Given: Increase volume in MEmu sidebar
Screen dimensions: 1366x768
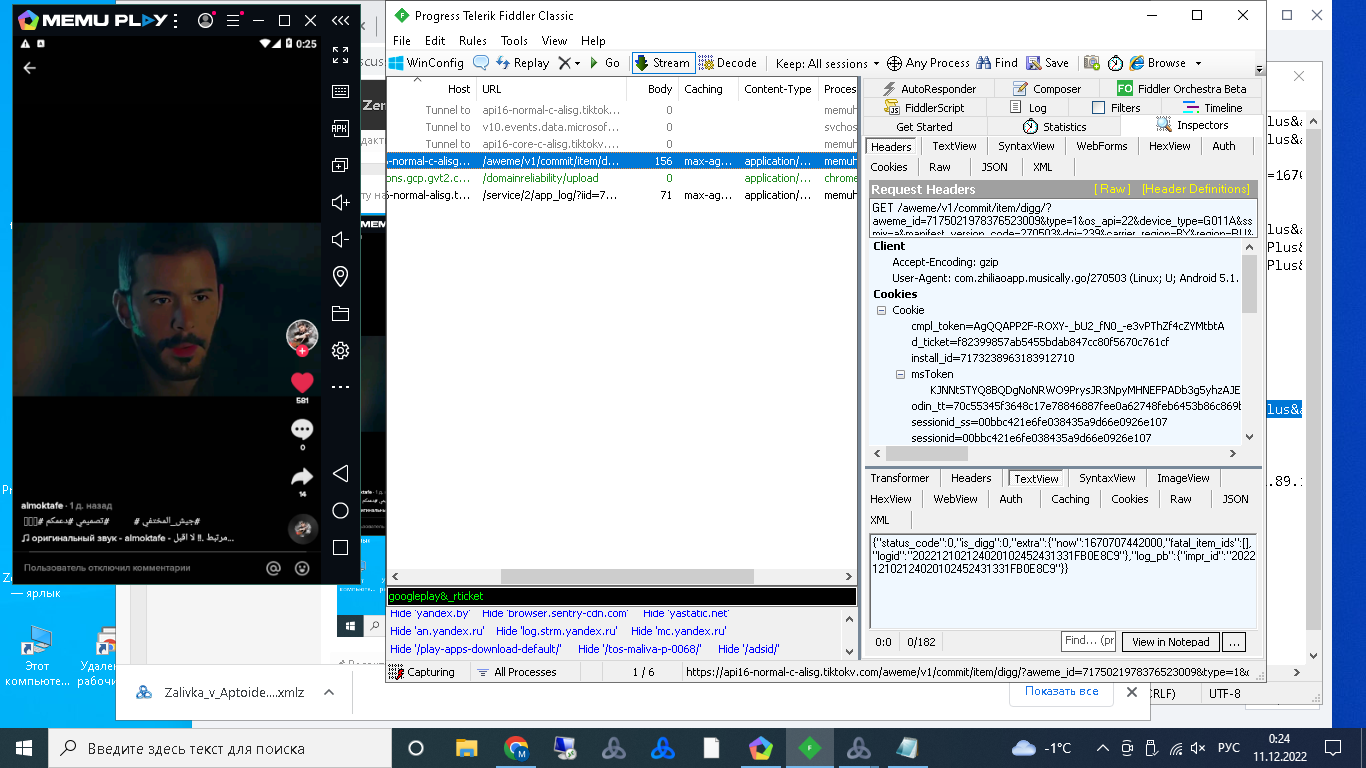Looking at the screenshot, I should click(x=340, y=202).
